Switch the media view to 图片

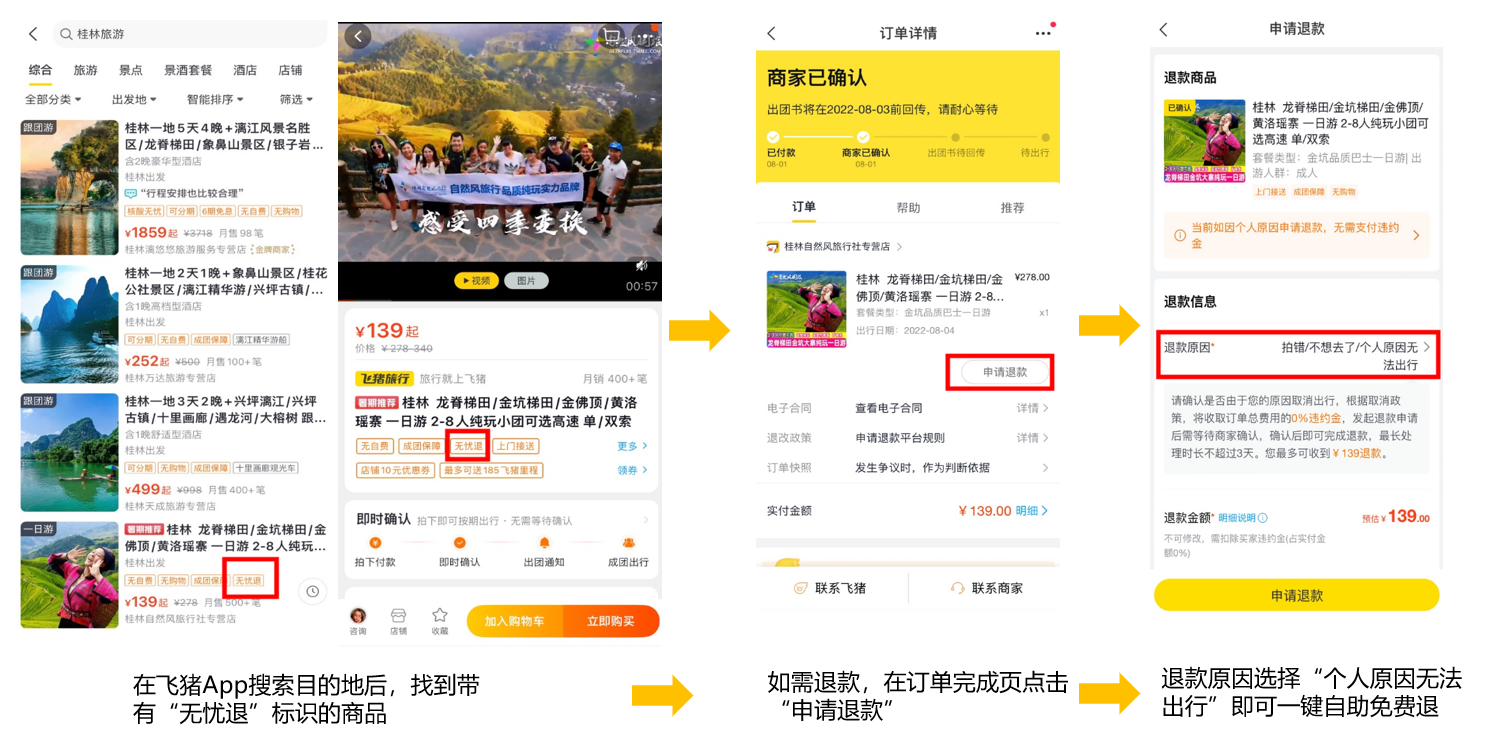coord(526,281)
